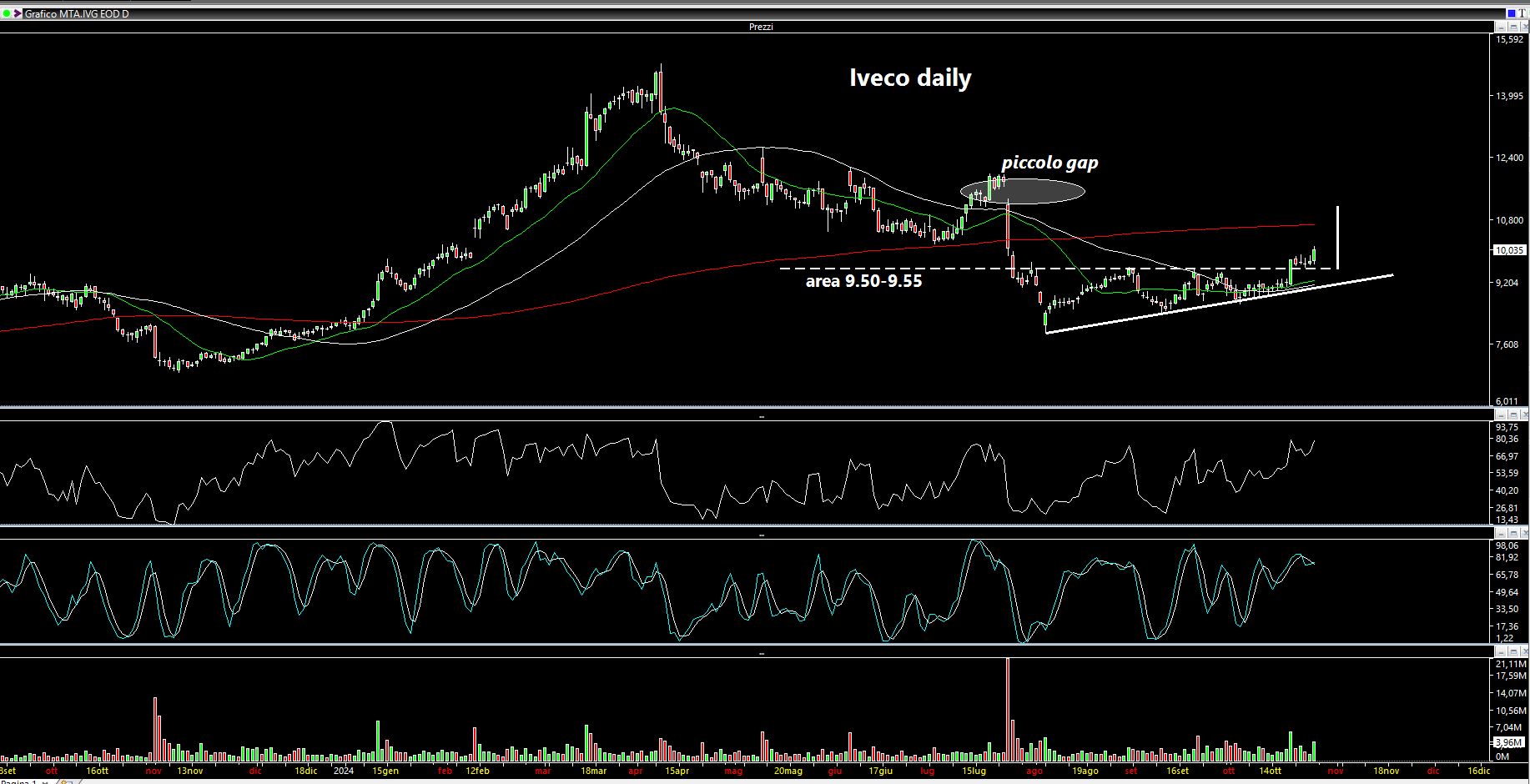Click the blue square icon at top right
Viewport: 1530px width, 784px height.
click(1511, 13)
